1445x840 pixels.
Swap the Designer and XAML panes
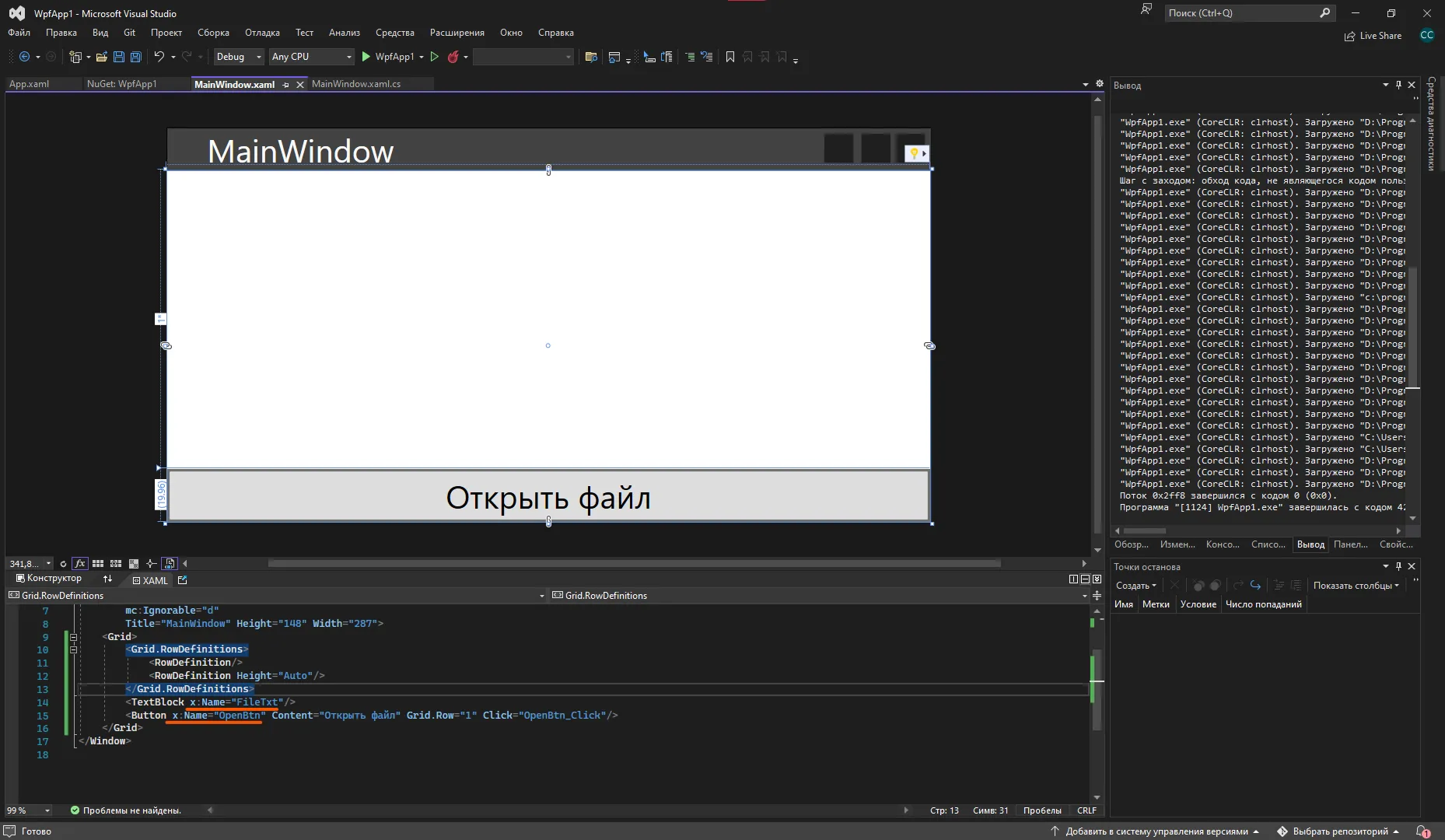pos(107,579)
